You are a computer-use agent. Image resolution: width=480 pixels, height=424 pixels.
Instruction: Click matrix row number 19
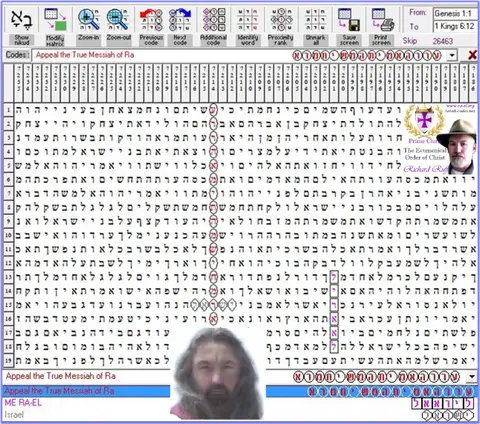click(8, 360)
